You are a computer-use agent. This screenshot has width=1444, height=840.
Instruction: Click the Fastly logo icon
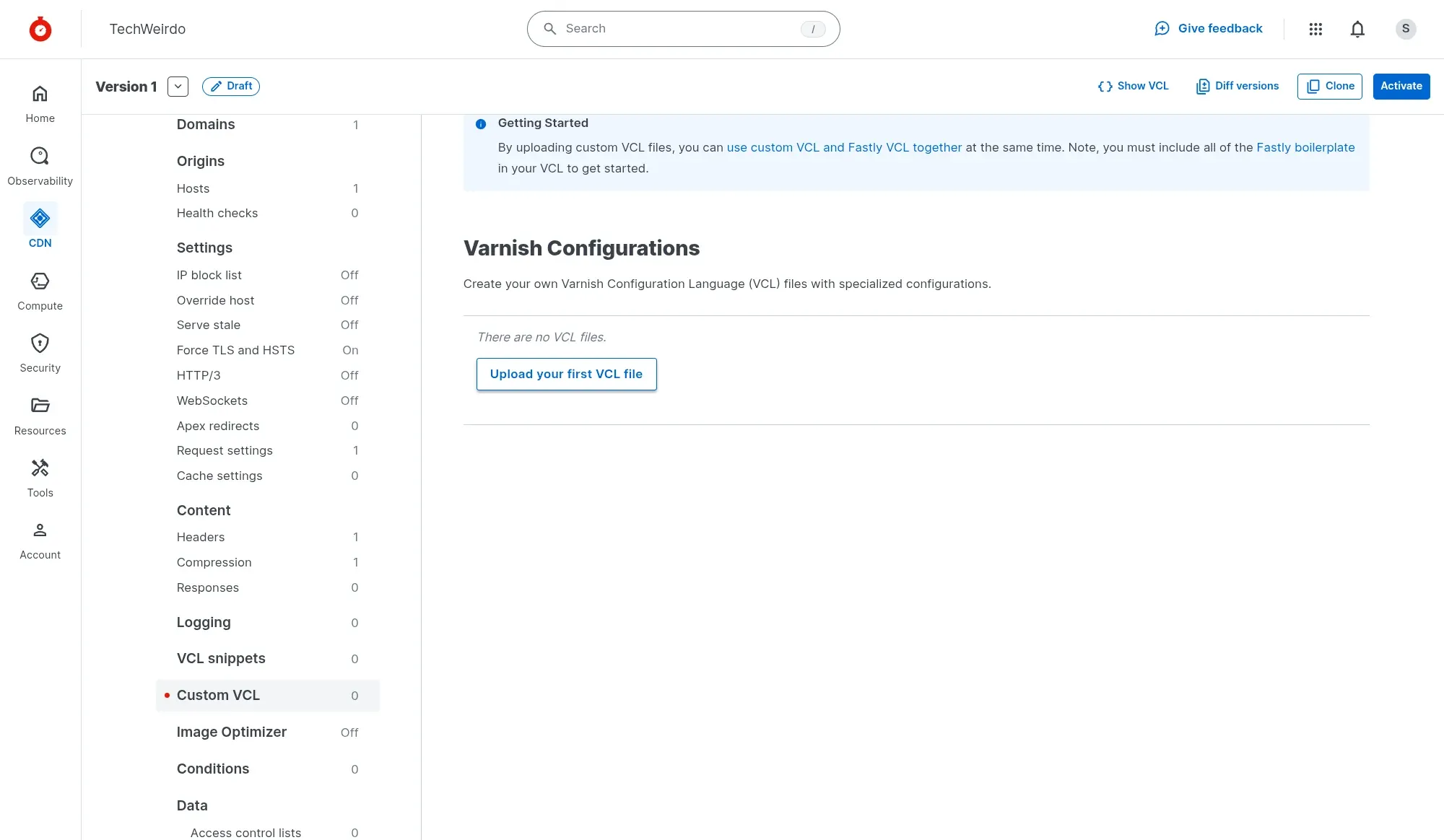tap(40, 29)
